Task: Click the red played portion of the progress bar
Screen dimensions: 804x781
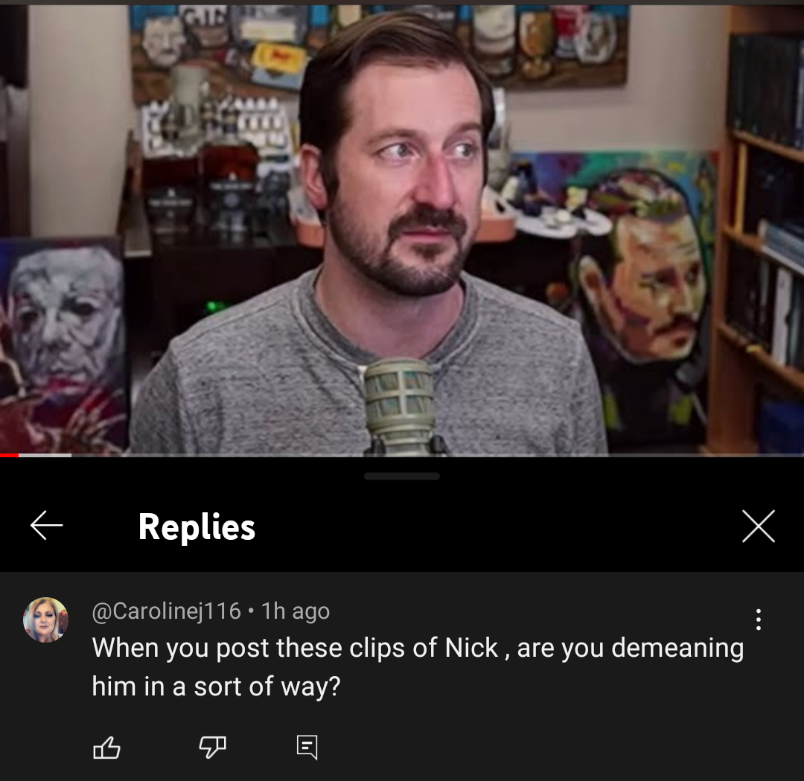Action: [9, 455]
